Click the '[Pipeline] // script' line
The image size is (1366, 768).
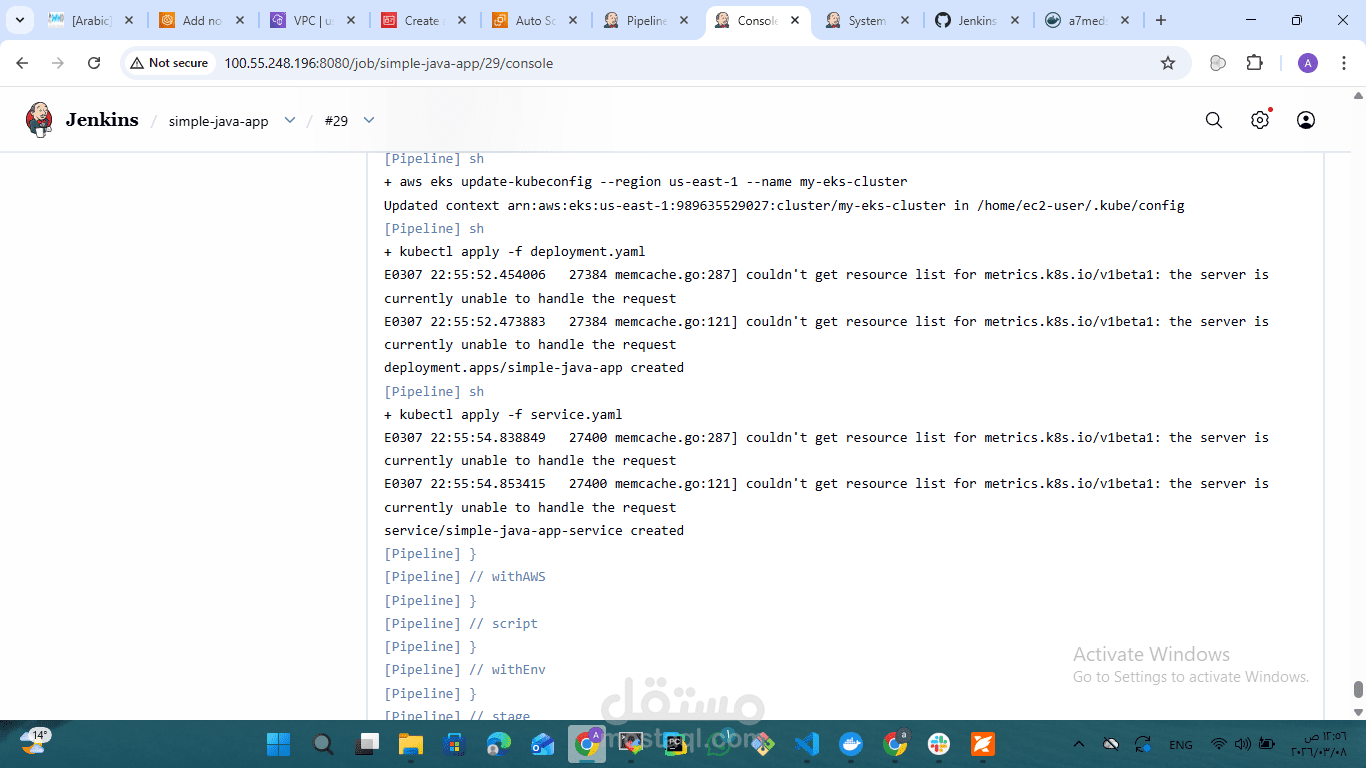(x=461, y=624)
